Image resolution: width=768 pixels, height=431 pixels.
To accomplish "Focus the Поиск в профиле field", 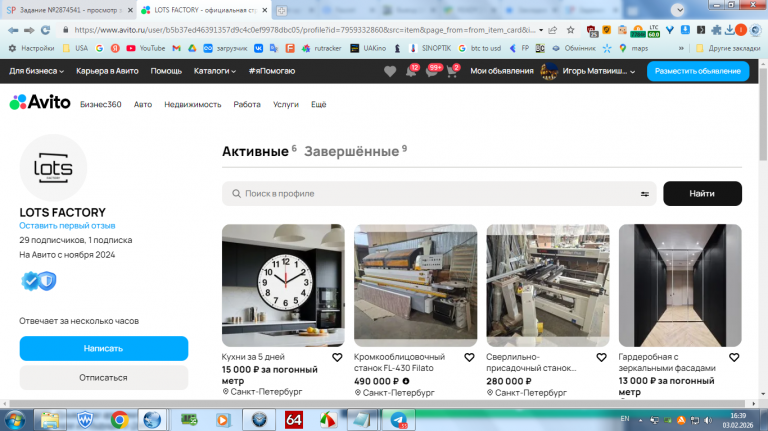I will (x=439, y=193).
